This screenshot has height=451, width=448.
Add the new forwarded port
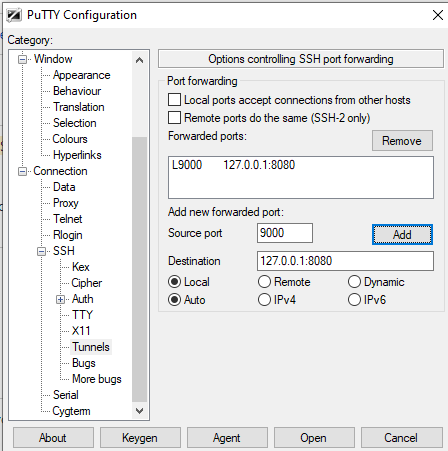coord(402,235)
